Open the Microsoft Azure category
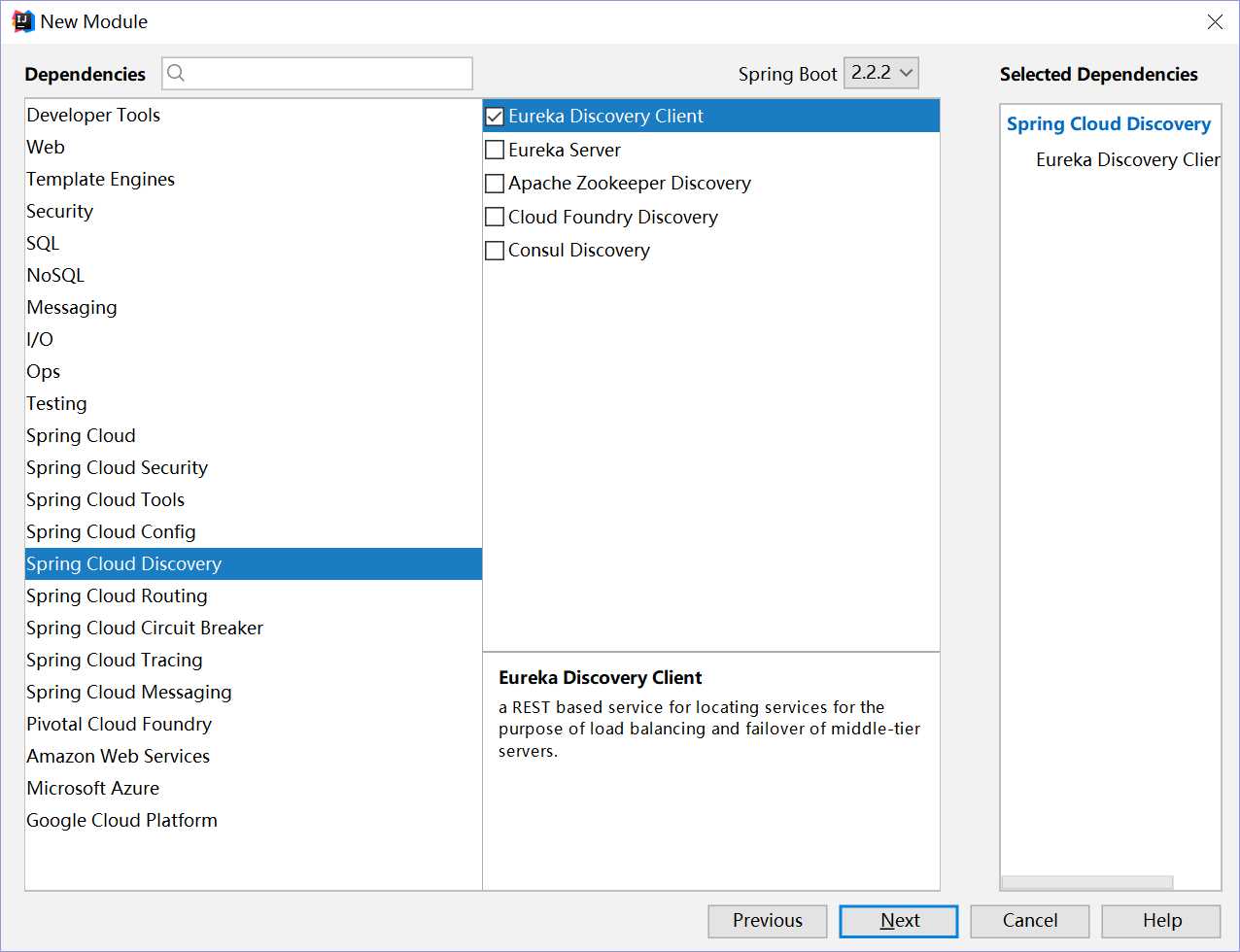The image size is (1240, 952). 254,788
